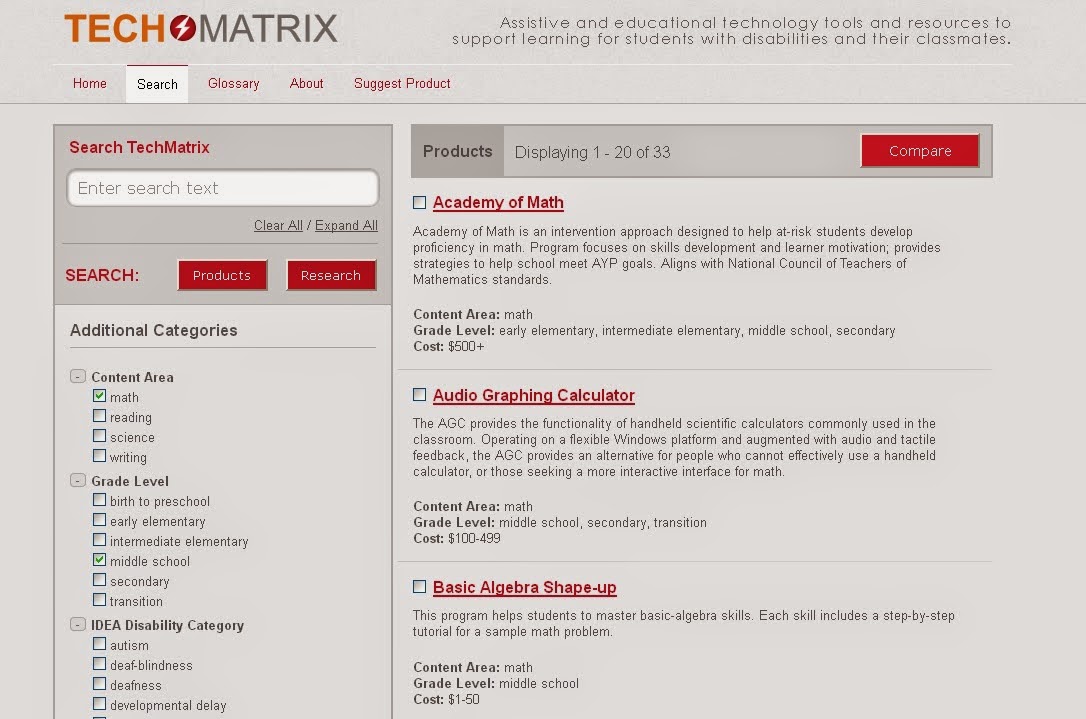1086x719 pixels.
Task: Check Audio Graphing Calculator's compare box
Action: tap(419, 394)
